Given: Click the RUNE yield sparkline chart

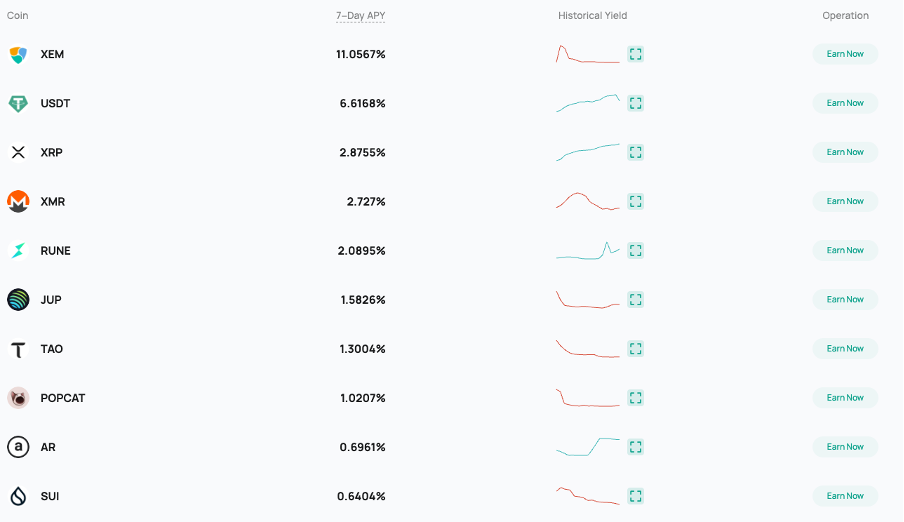Looking at the screenshot, I should 588,251.
